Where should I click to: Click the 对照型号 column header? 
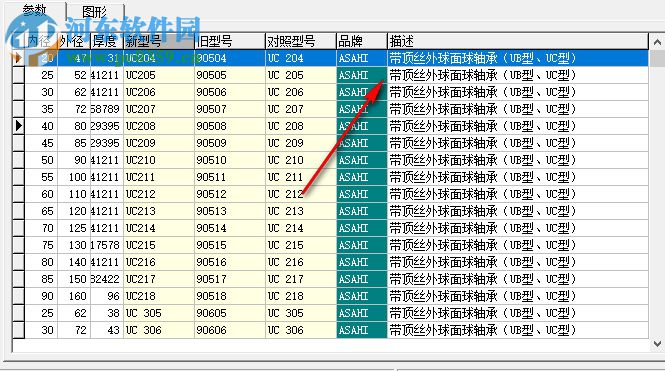[301, 41]
